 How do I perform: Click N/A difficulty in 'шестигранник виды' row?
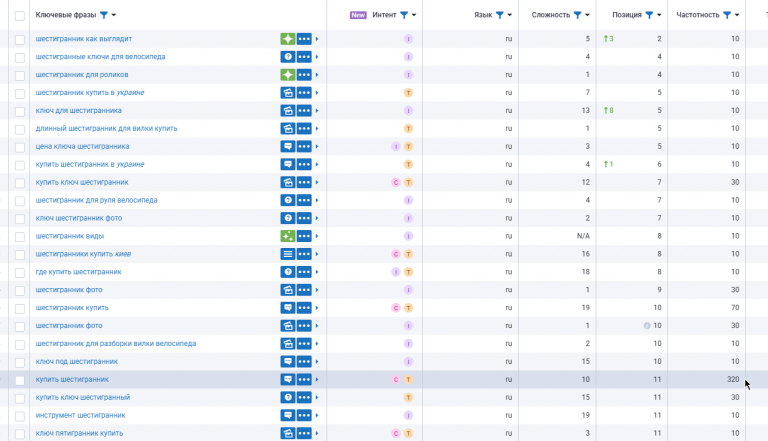pos(583,236)
